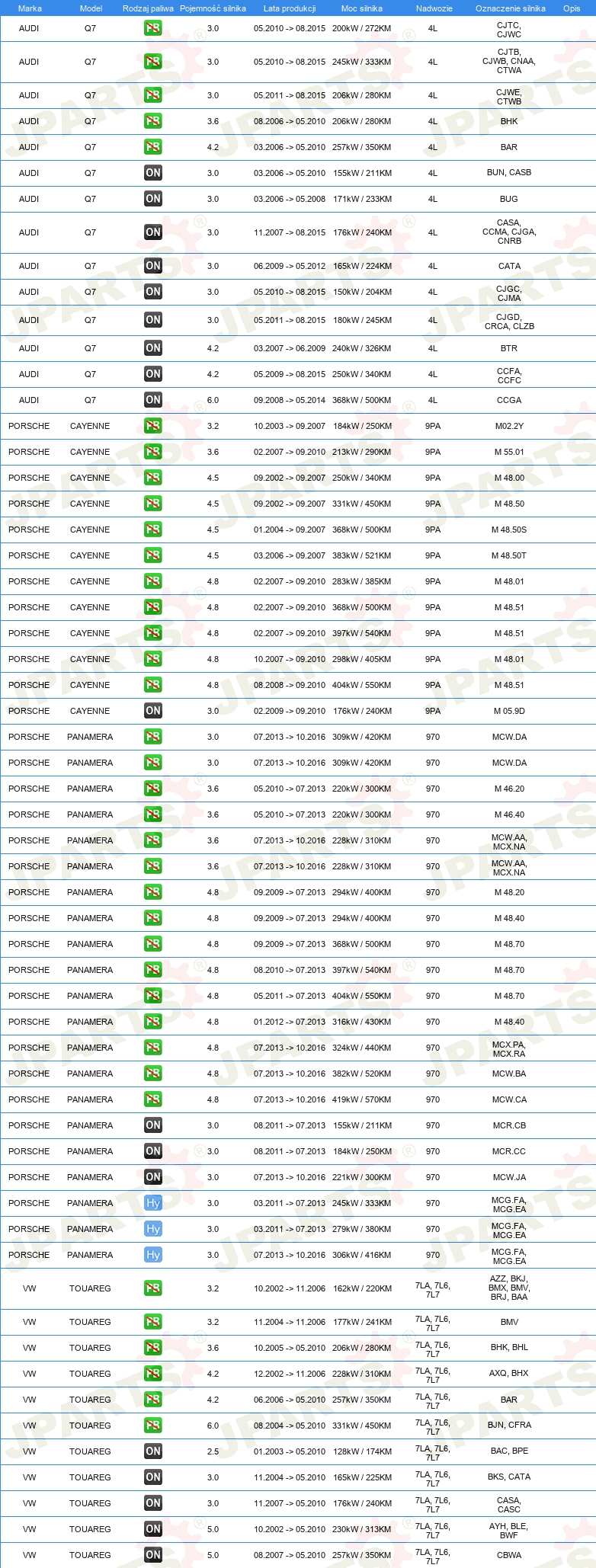
Task: Click the petrol fuel icon in the Audi Q7 BHK row
Action: click(153, 122)
